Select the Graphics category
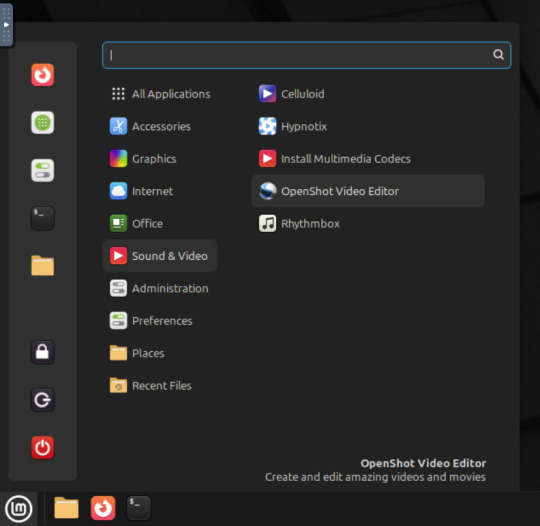540x526 pixels. pos(159,158)
